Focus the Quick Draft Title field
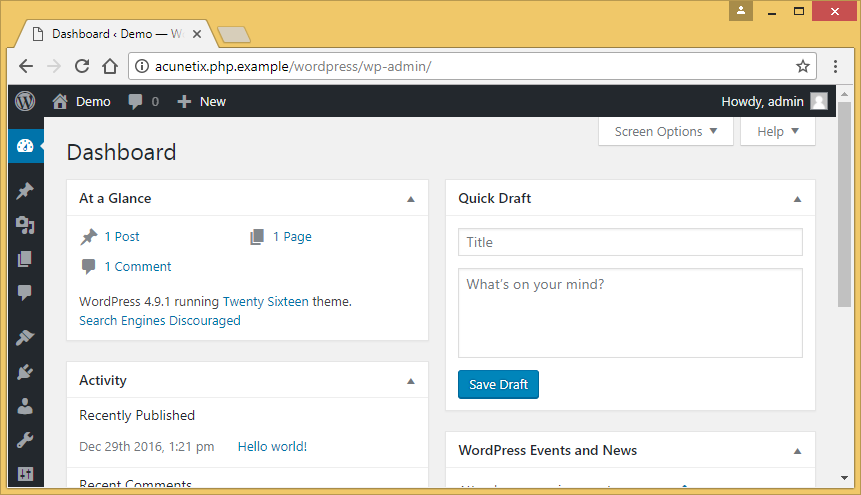The height and width of the screenshot is (495, 861). [630, 242]
